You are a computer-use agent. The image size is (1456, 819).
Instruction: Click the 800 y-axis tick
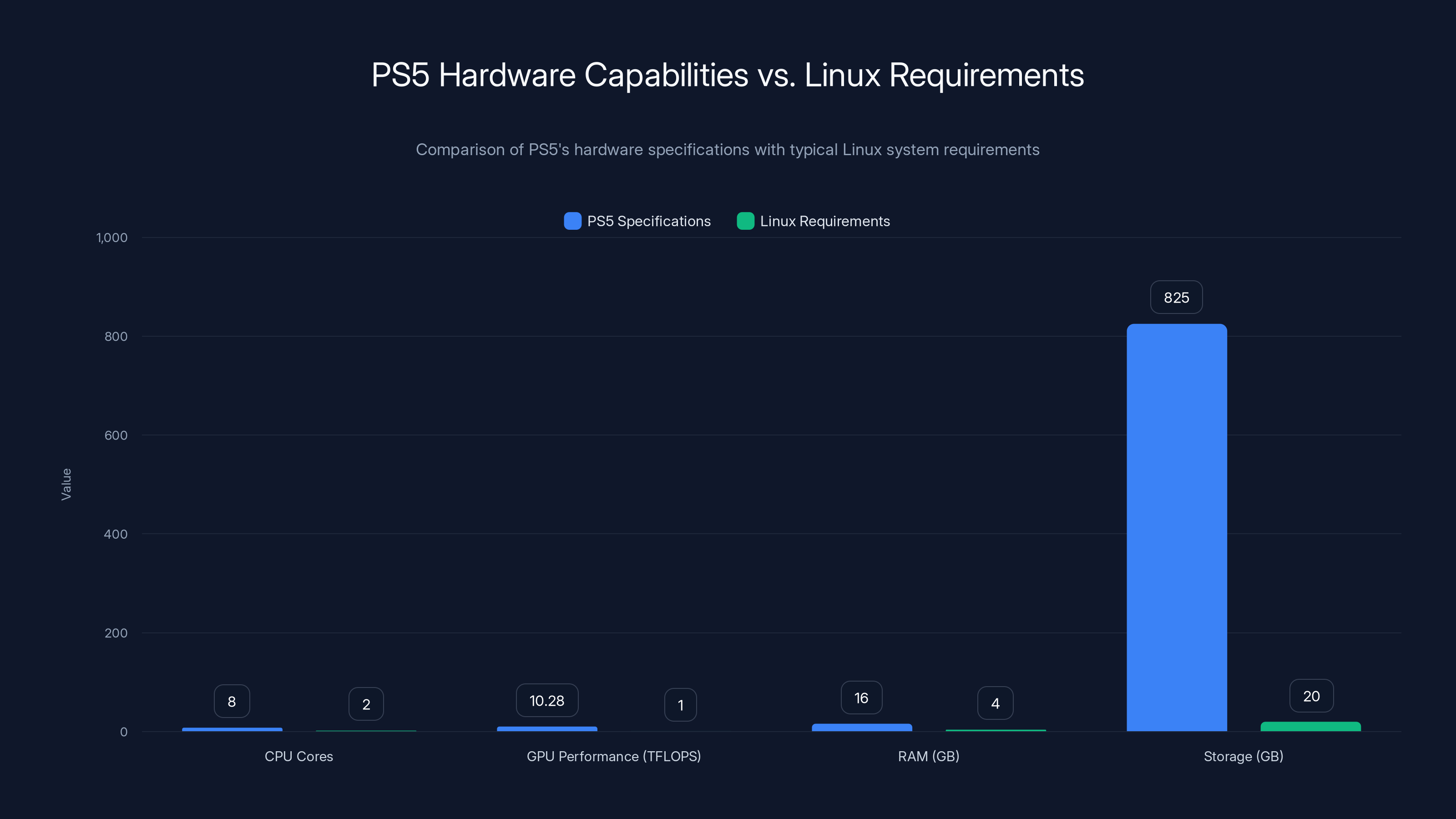[116, 336]
